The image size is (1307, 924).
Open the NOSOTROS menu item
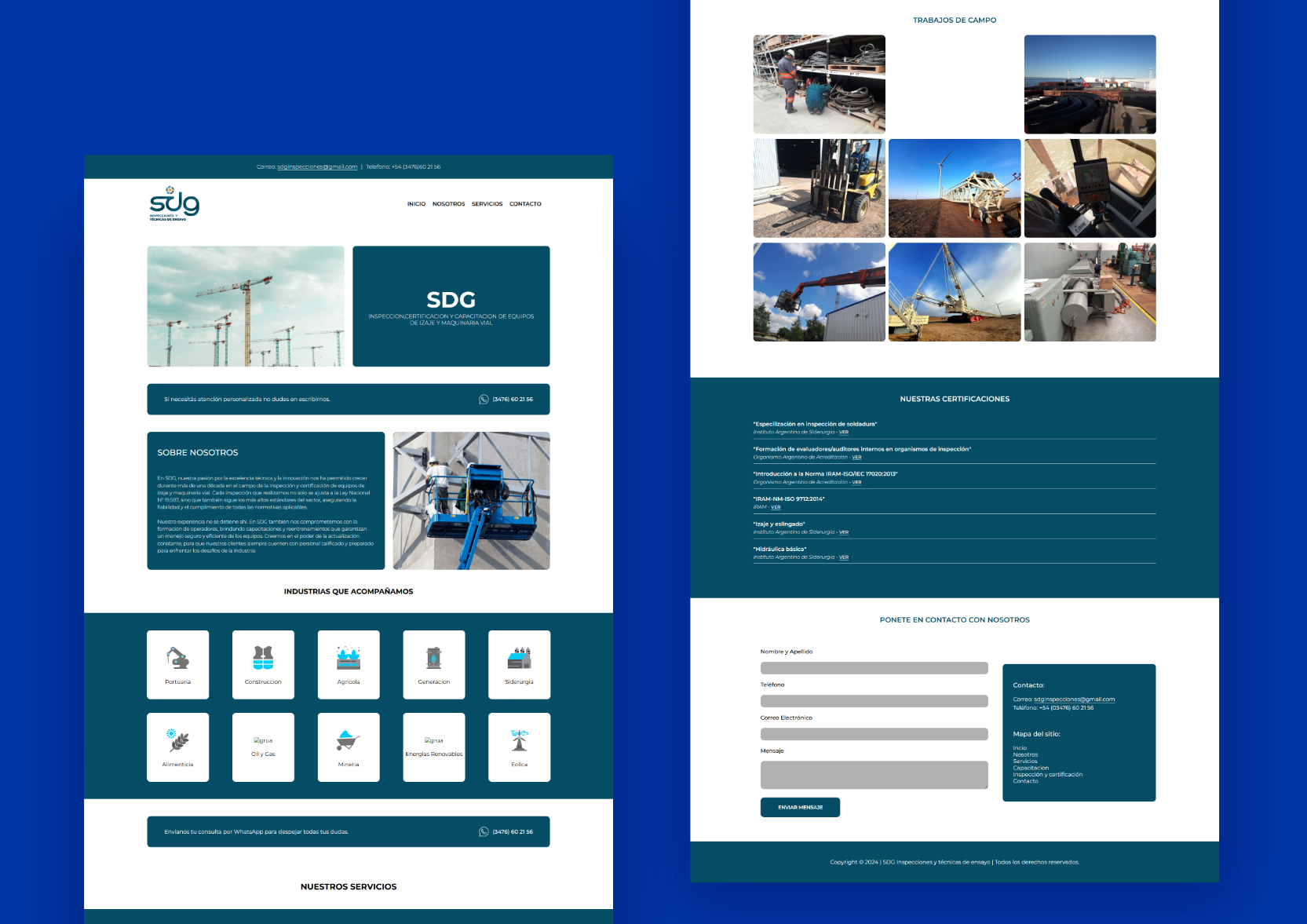448,204
